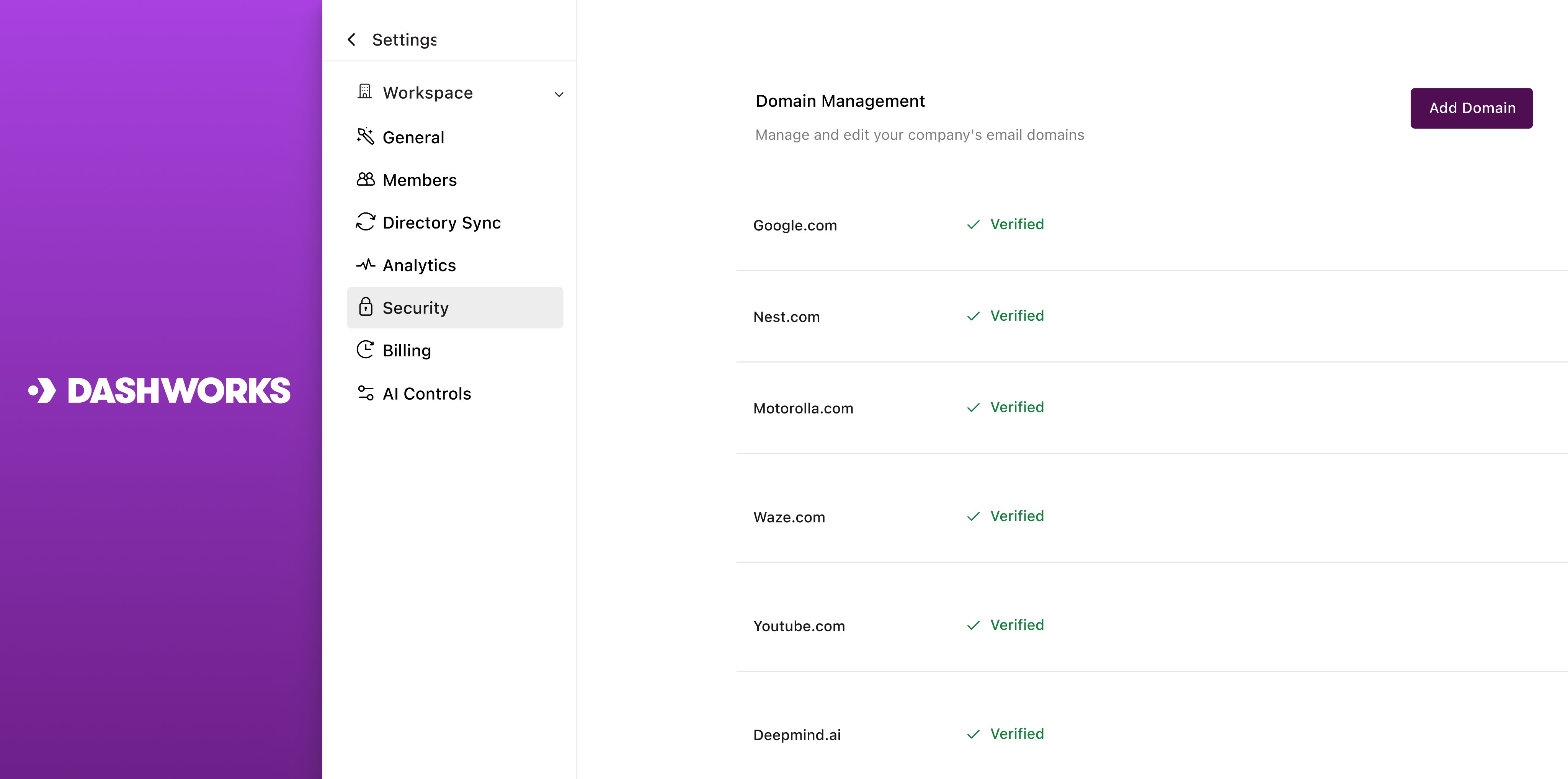This screenshot has height=779, width=1568.
Task: Click the Workspace building icon
Action: (x=364, y=91)
